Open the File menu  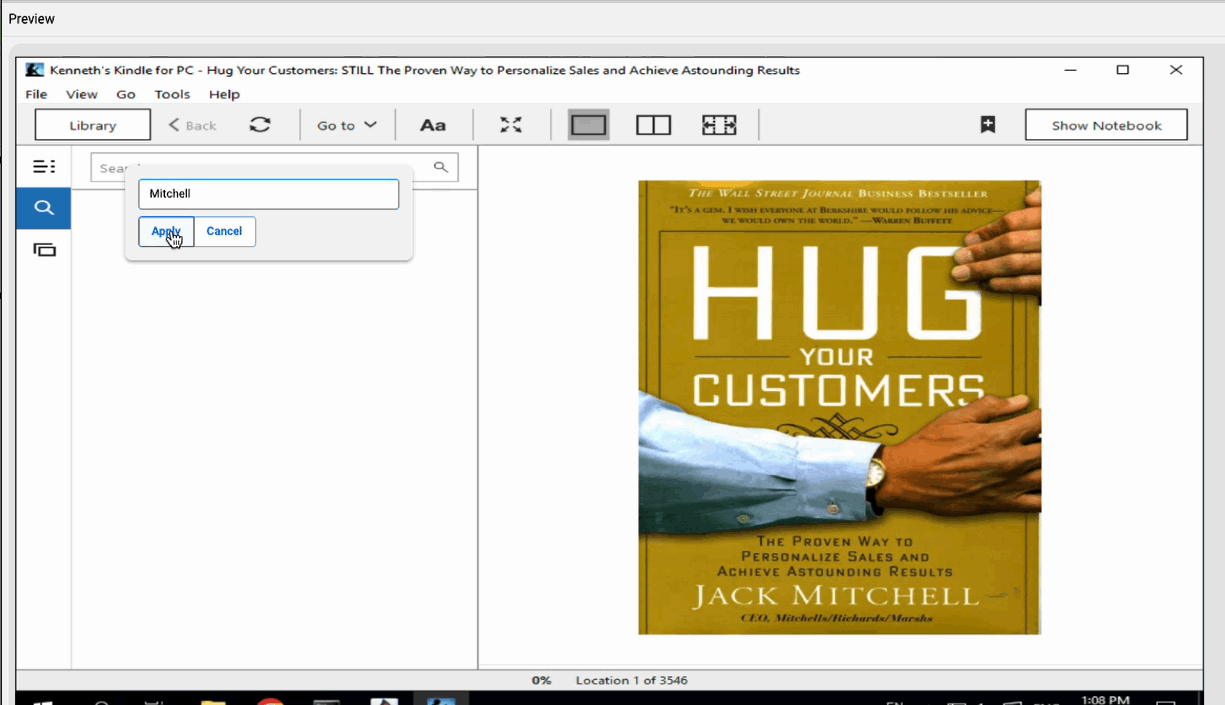(36, 94)
